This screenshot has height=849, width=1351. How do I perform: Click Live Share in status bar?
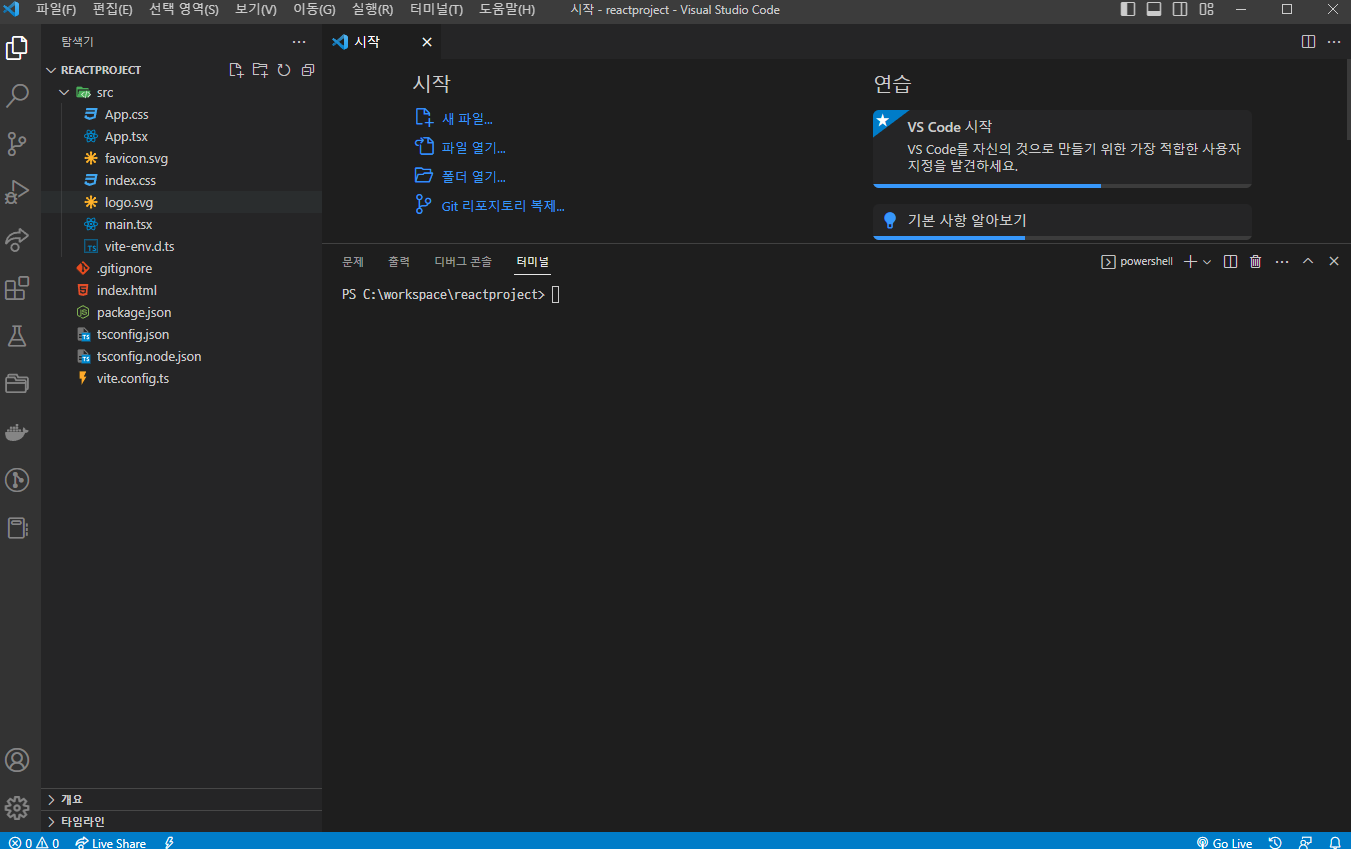pos(110,843)
